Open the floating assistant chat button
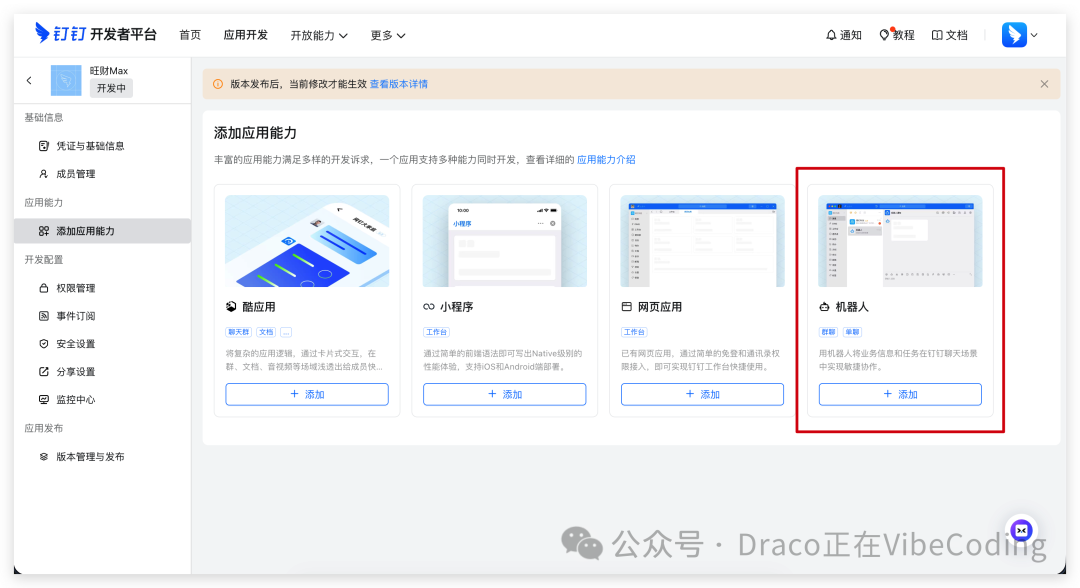 click(x=1021, y=530)
